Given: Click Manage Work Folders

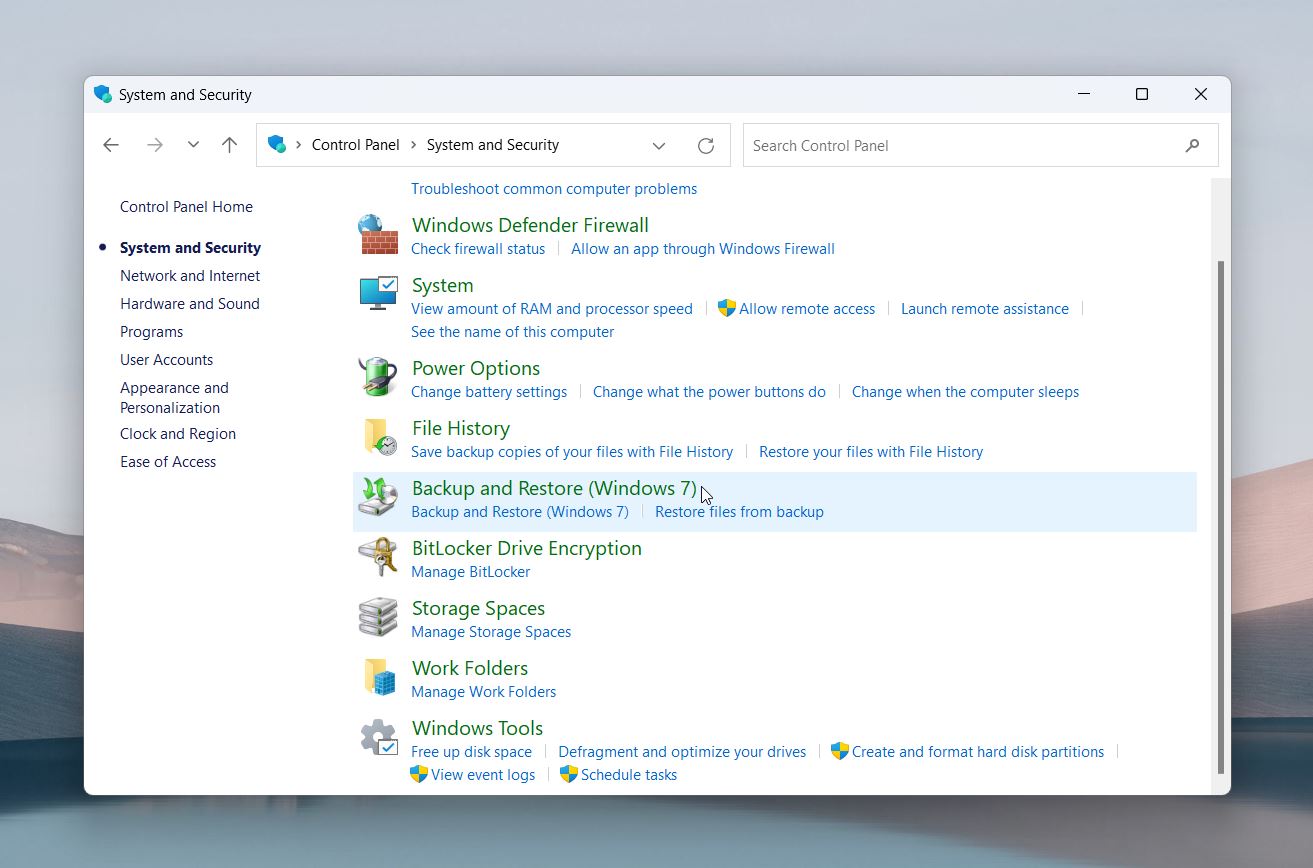Looking at the screenshot, I should click(484, 692).
